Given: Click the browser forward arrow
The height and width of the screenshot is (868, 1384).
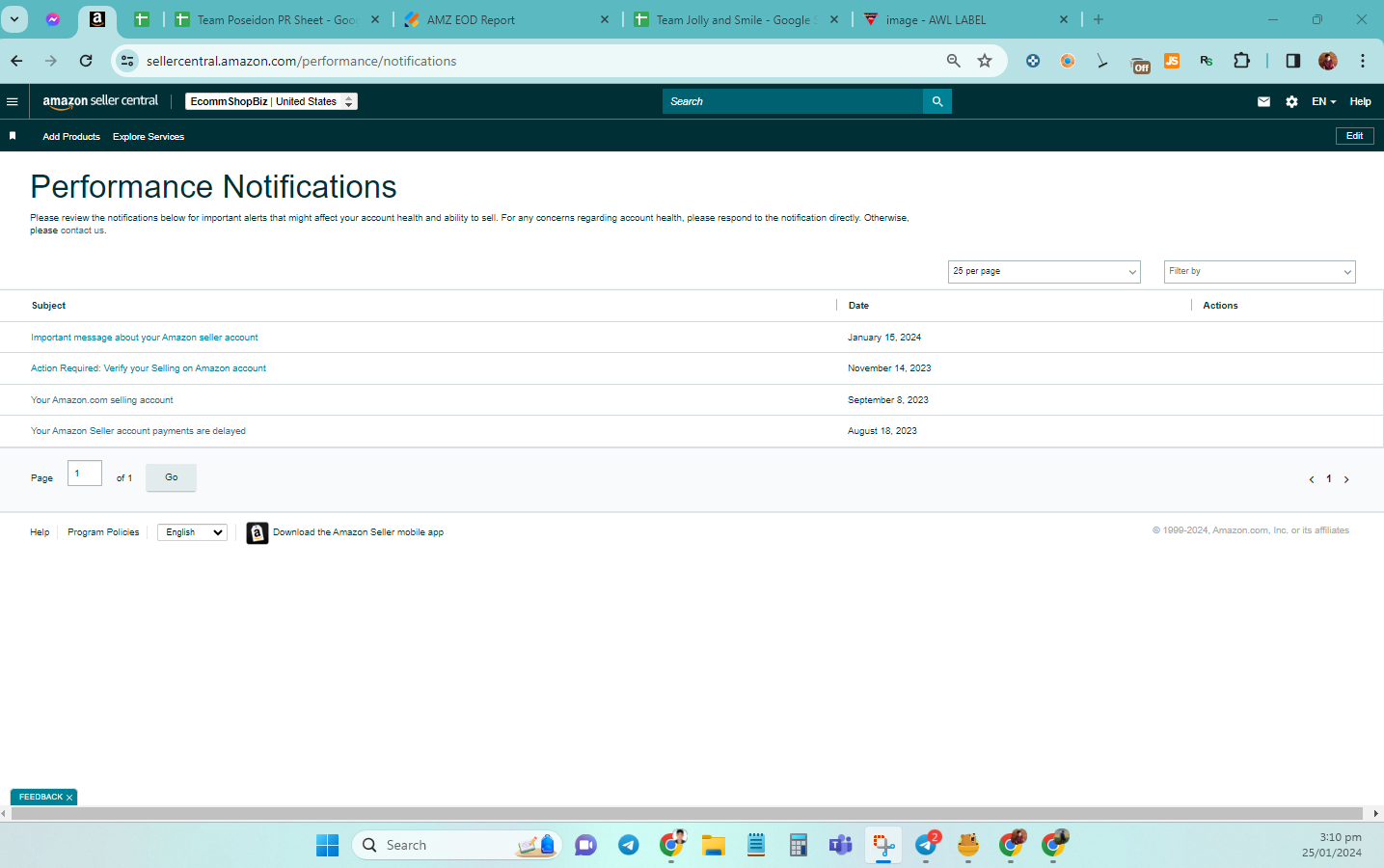Looking at the screenshot, I should click(51, 61).
